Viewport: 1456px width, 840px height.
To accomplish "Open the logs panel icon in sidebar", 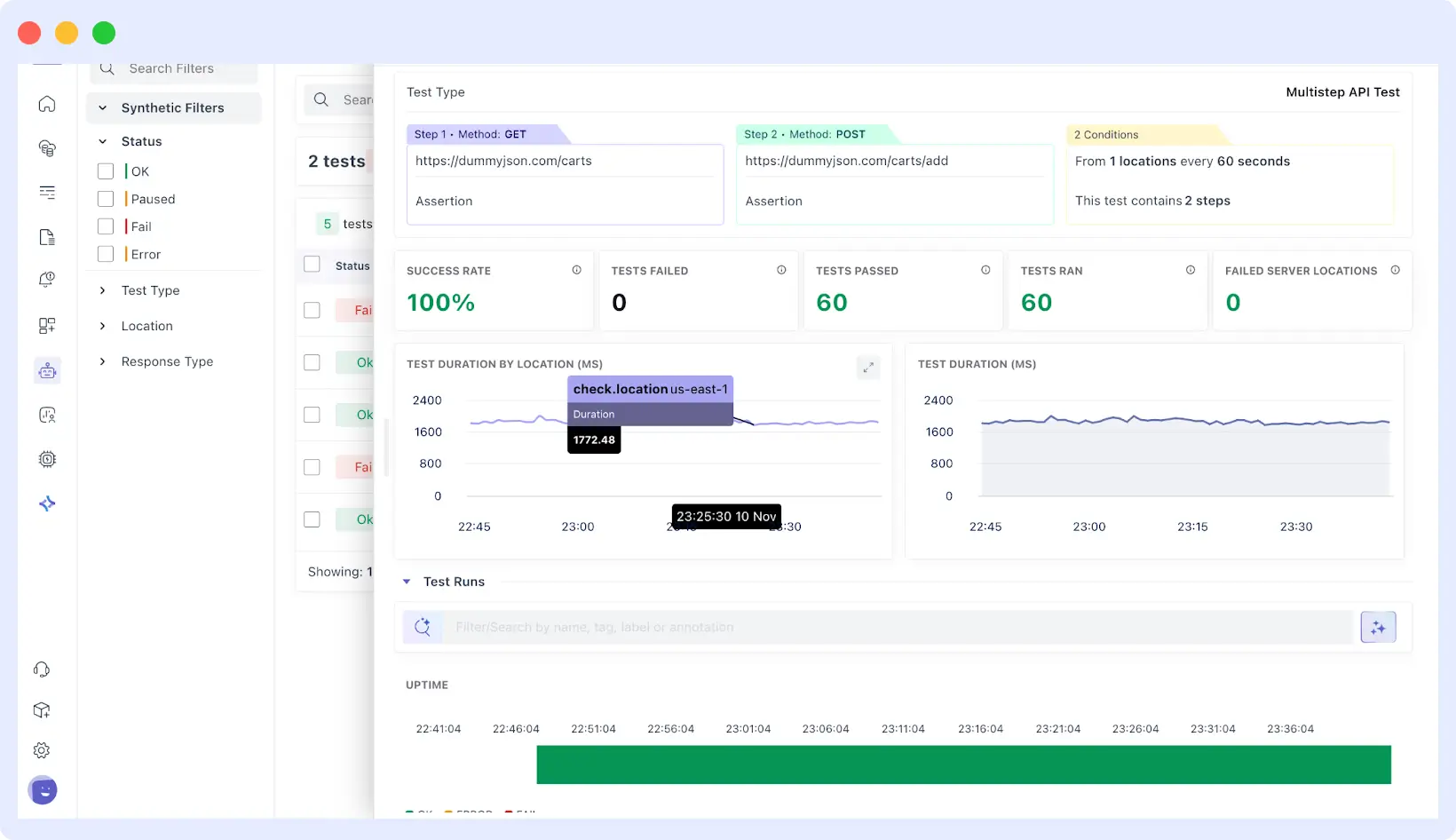I will (x=47, y=237).
